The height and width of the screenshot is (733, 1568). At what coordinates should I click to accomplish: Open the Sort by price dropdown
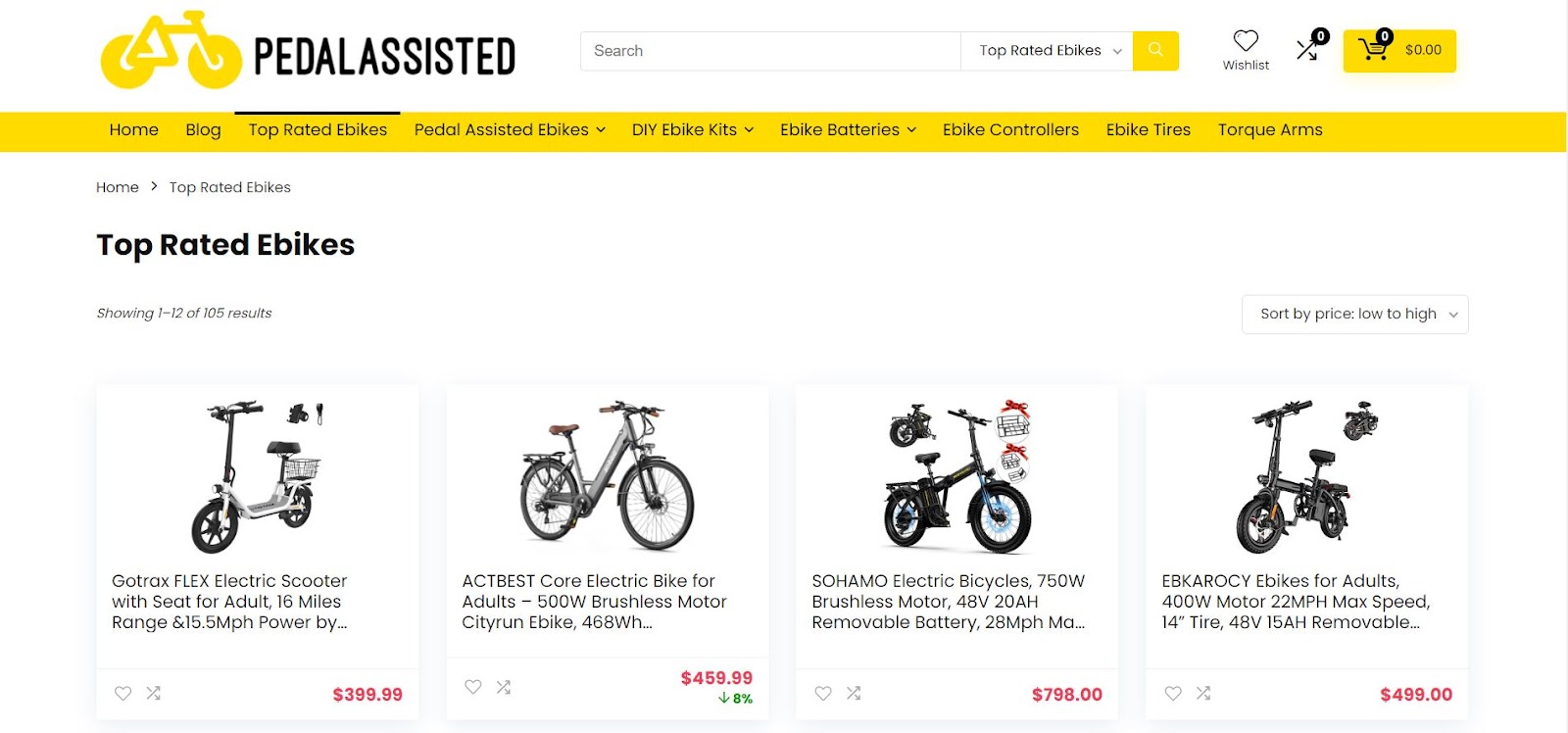click(1354, 314)
